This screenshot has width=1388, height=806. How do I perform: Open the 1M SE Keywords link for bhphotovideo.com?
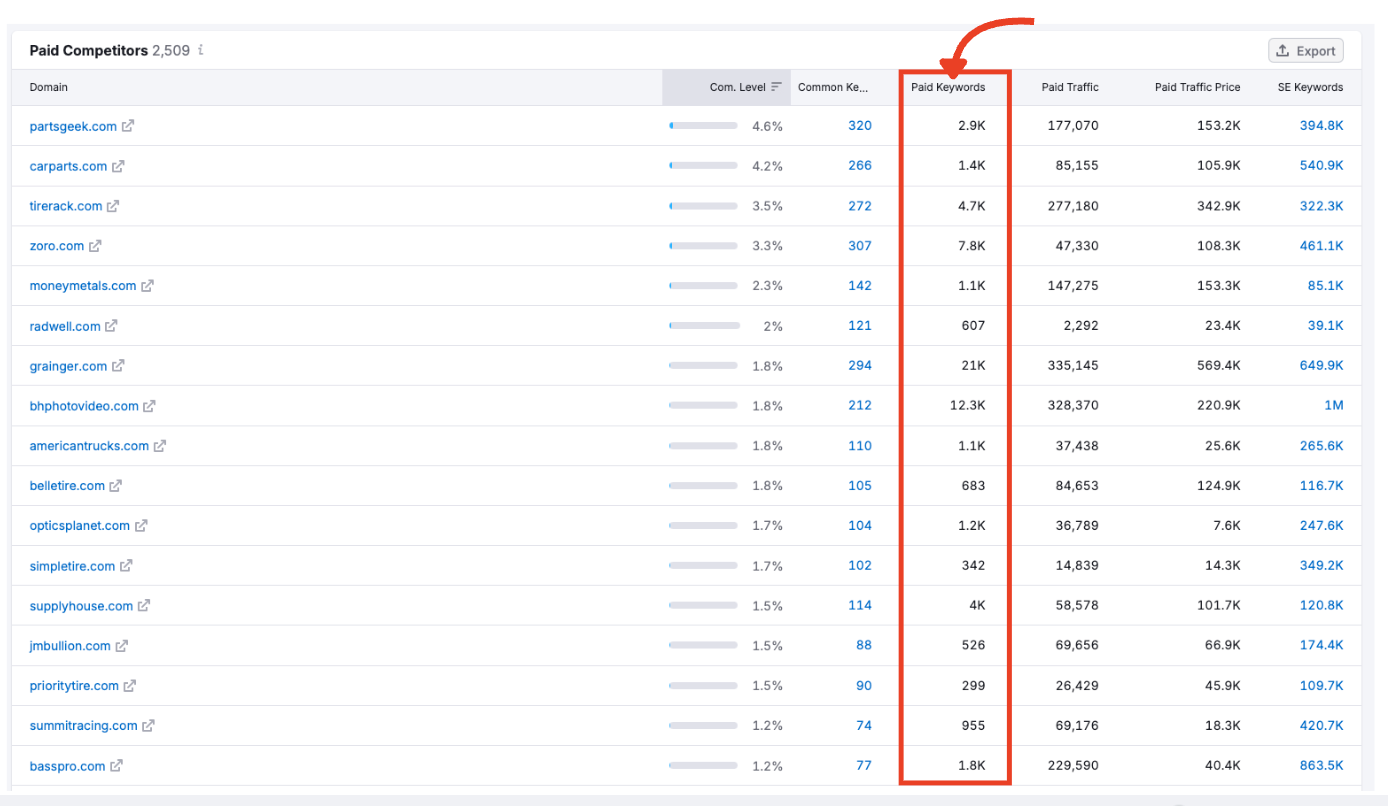(x=1334, y=406)
